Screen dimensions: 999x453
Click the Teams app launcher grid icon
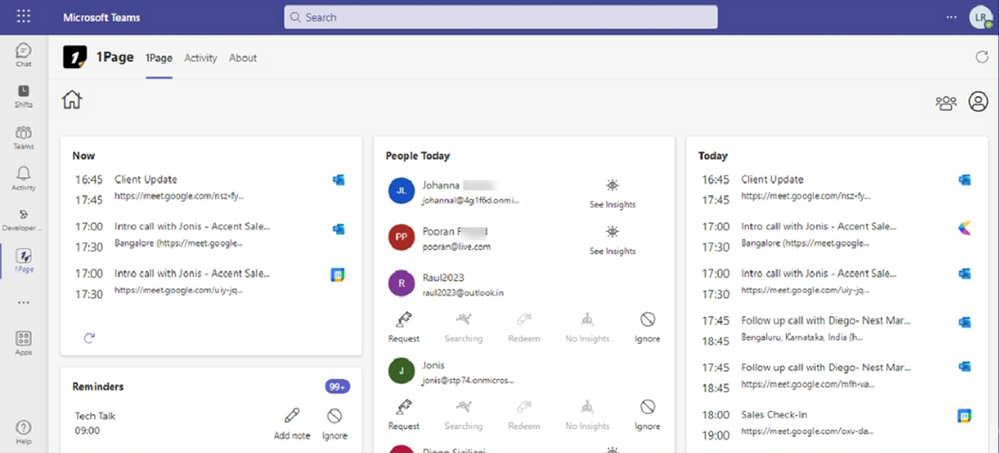tap(24, 17)
